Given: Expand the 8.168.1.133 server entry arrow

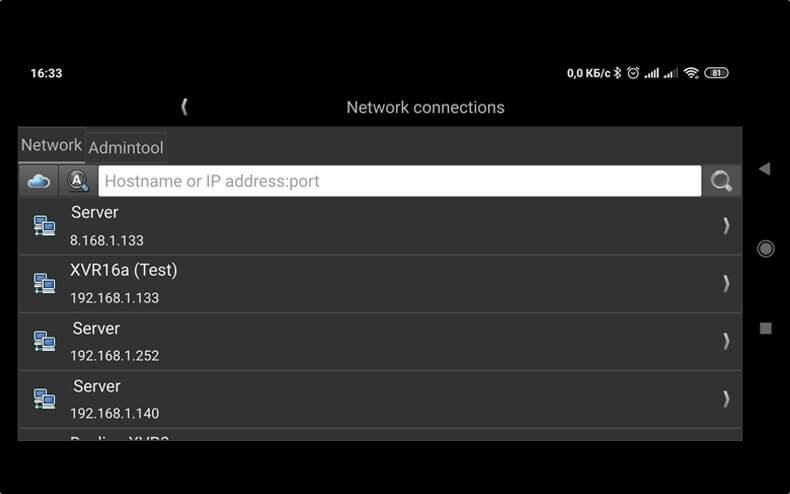Looking at the screenshot, I should tap(726, 226).
